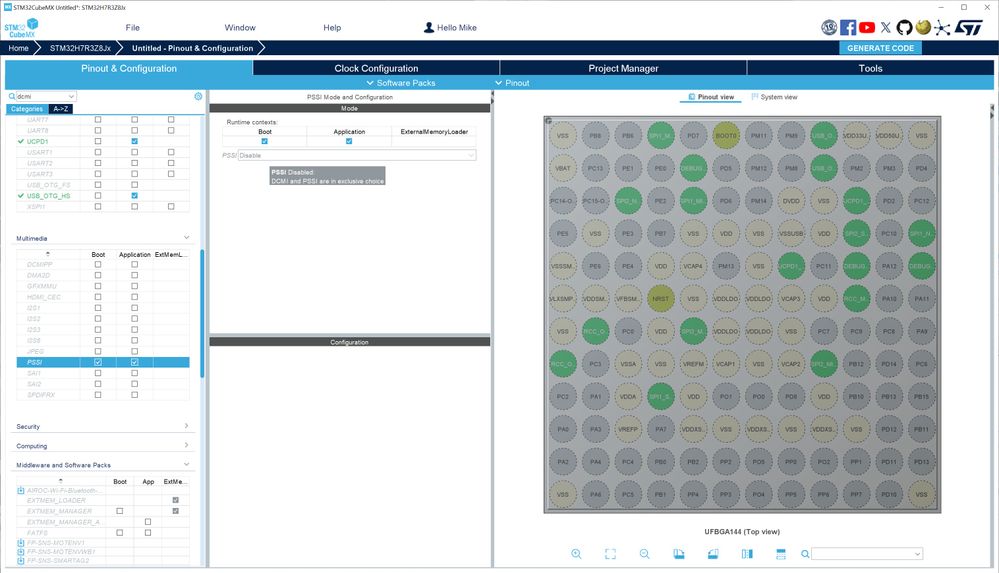Switch to Project Manager tab
Image resolution: width=999 pixels, height=573 pixels.
pos(623,68)
